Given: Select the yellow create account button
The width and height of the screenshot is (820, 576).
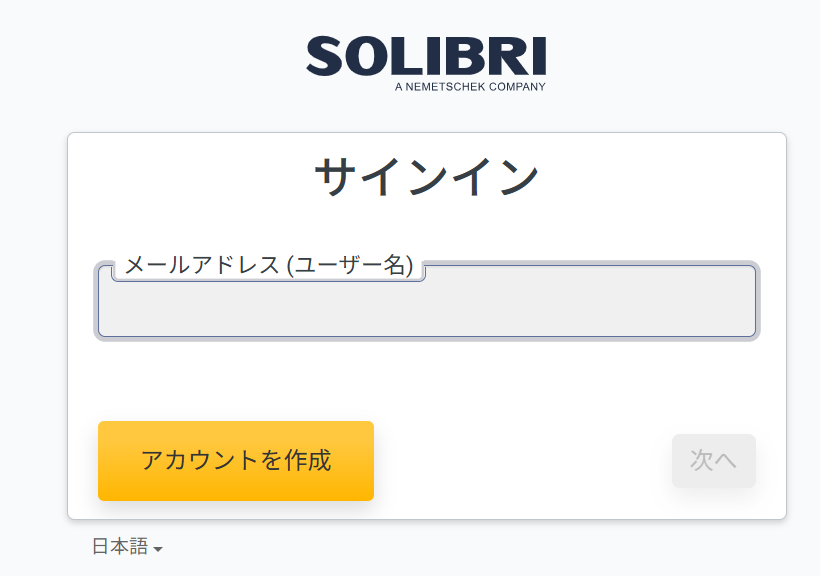Looking at the screenshot, I should click(236, 461).
